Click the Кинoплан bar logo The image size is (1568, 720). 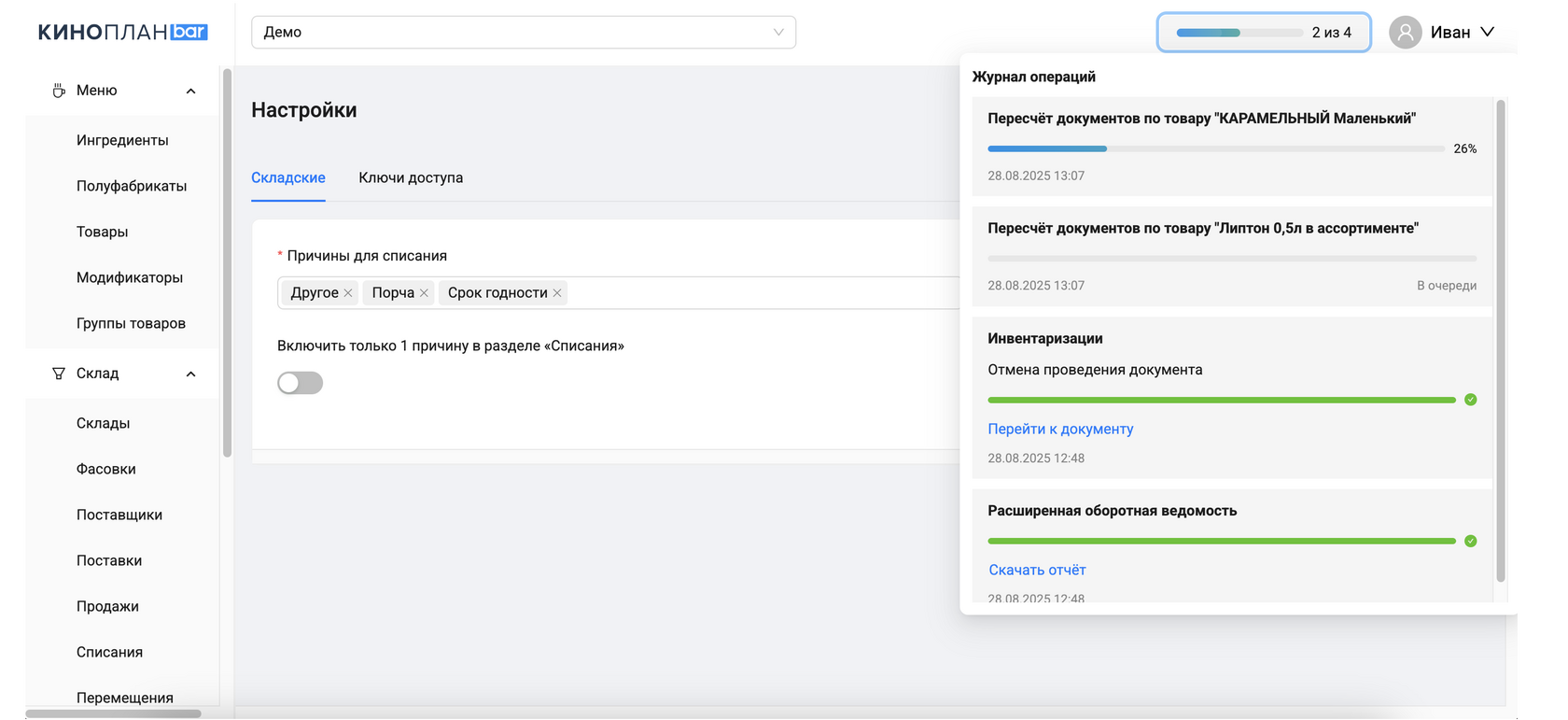122,32
